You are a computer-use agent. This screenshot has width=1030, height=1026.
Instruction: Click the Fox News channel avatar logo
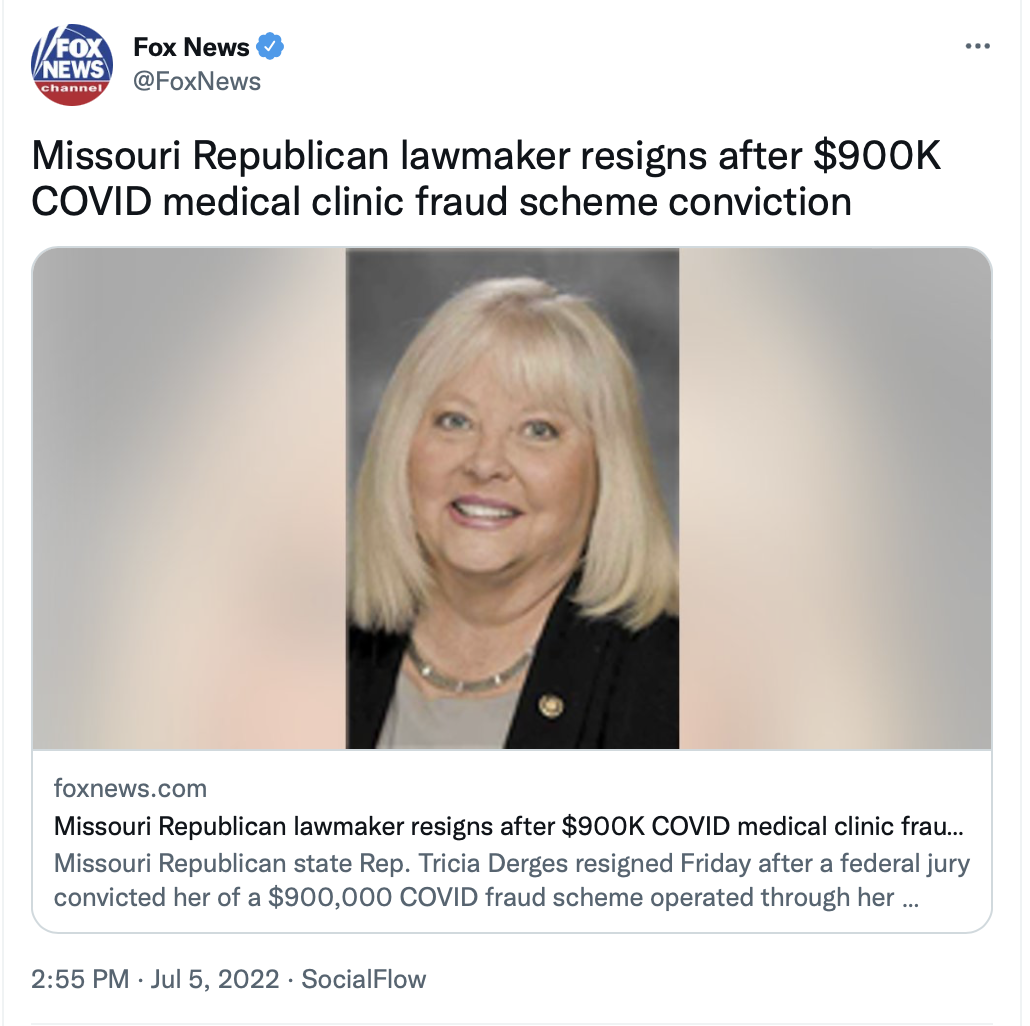pos(72,64)
